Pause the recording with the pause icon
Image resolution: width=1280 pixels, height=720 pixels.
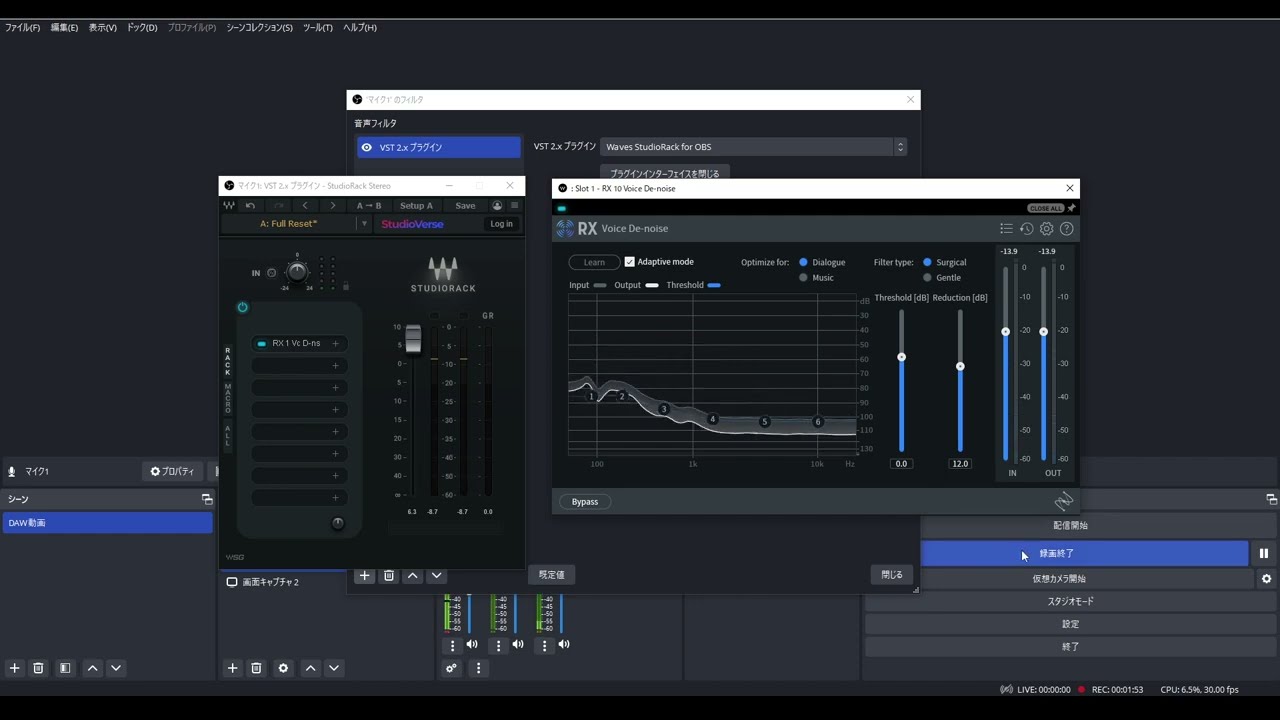[x=1264, y=553]
